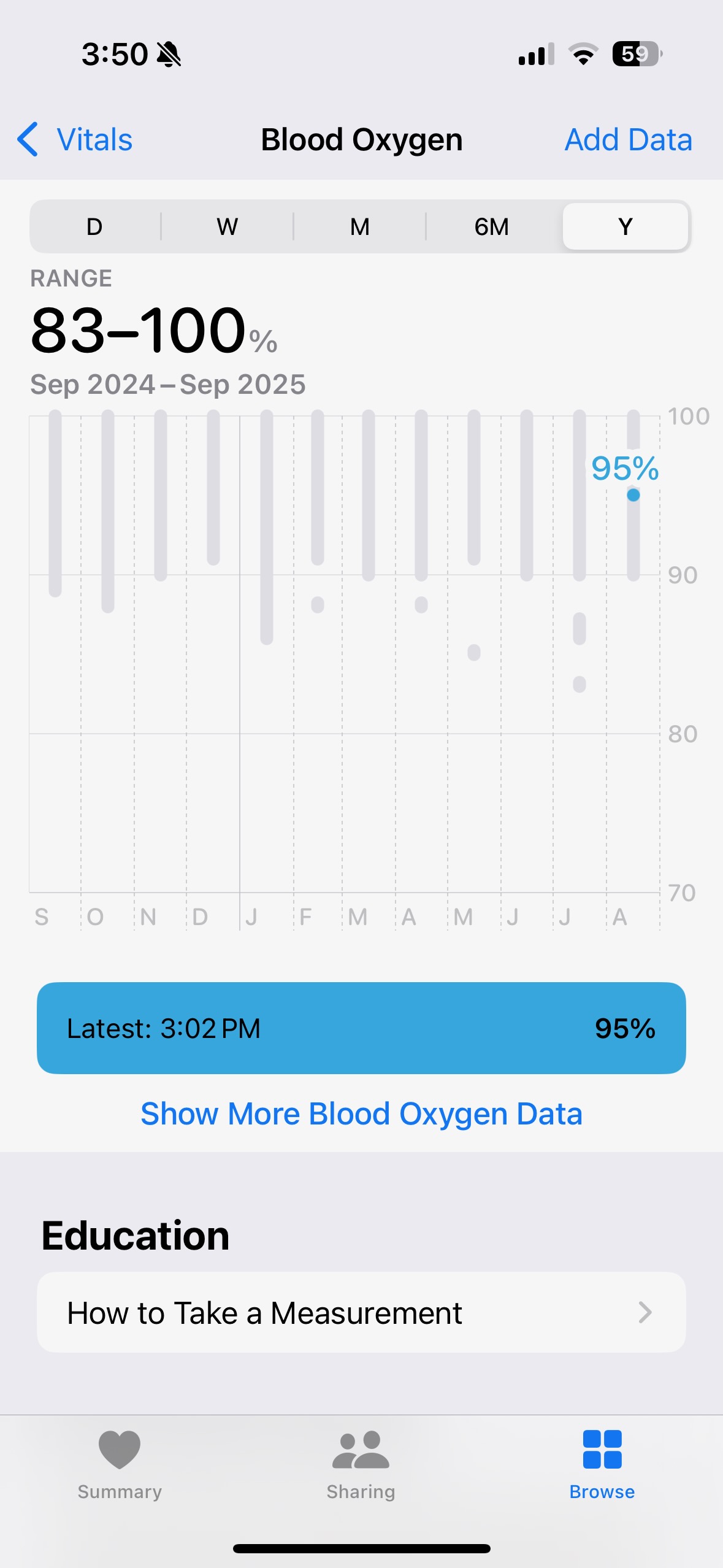Tap the cellular signal bars icon
The image size is (723, 1568).
536,55
